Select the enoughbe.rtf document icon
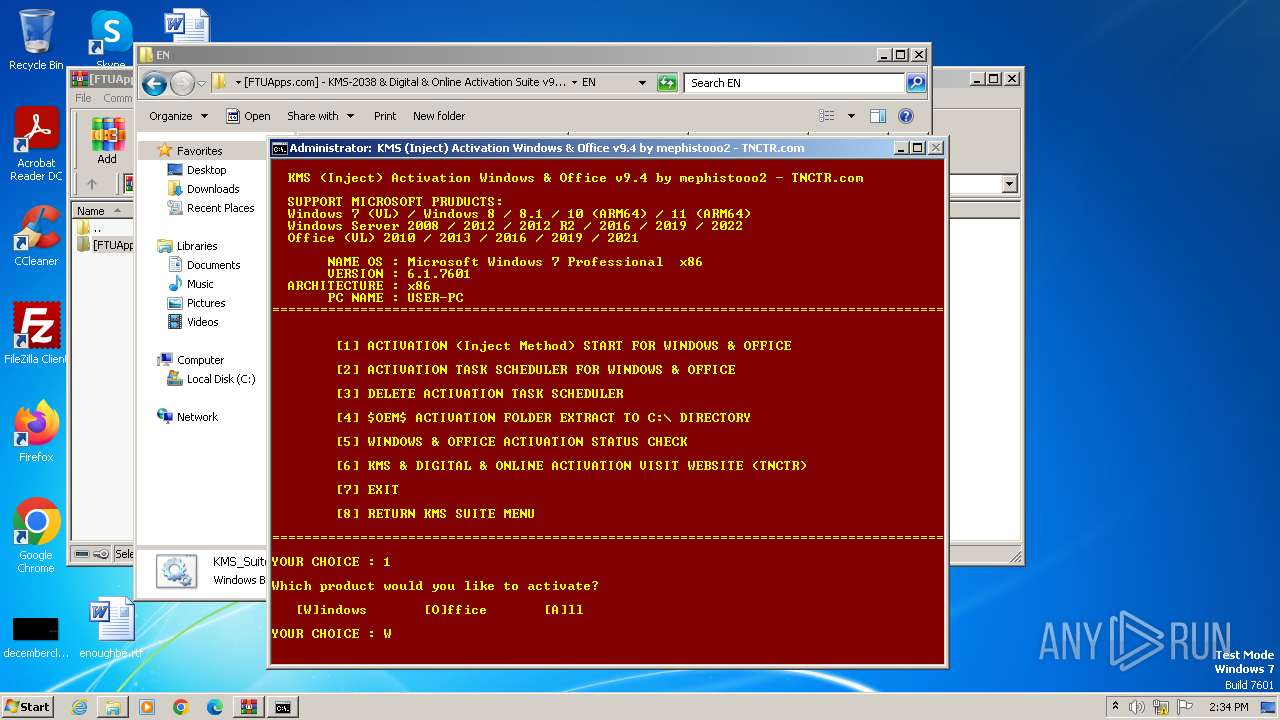The width and height of the screenshot is (1280, 720). coord(111,628)
